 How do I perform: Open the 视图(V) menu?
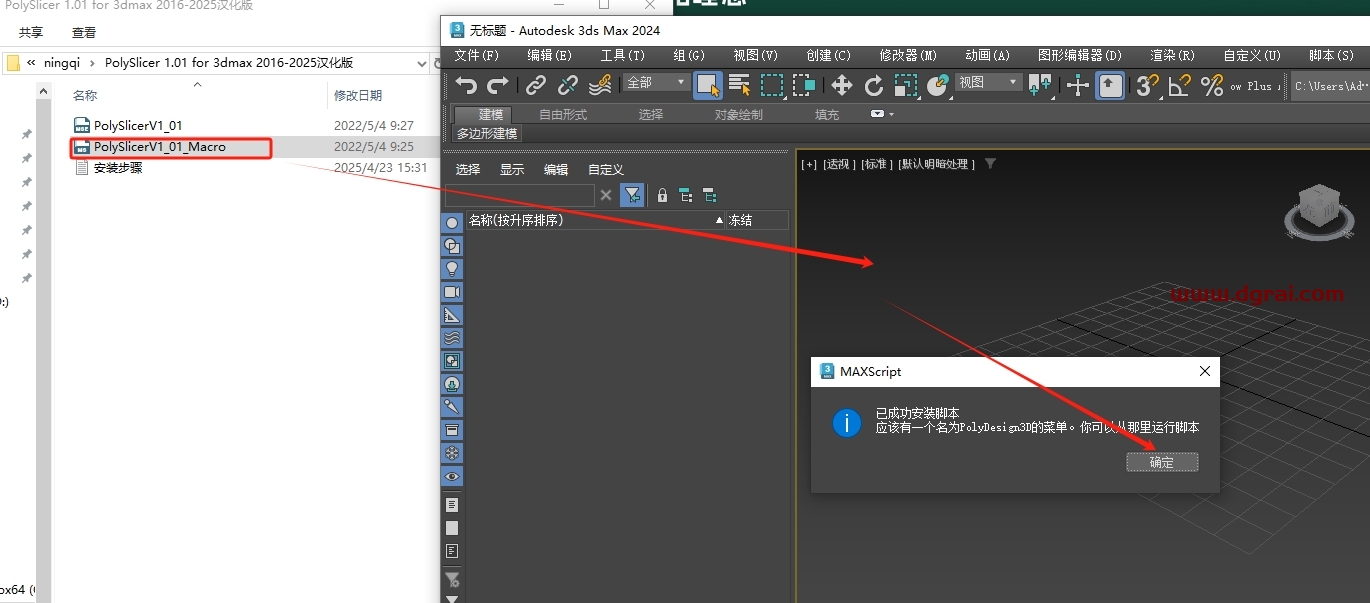coord(755,55)
